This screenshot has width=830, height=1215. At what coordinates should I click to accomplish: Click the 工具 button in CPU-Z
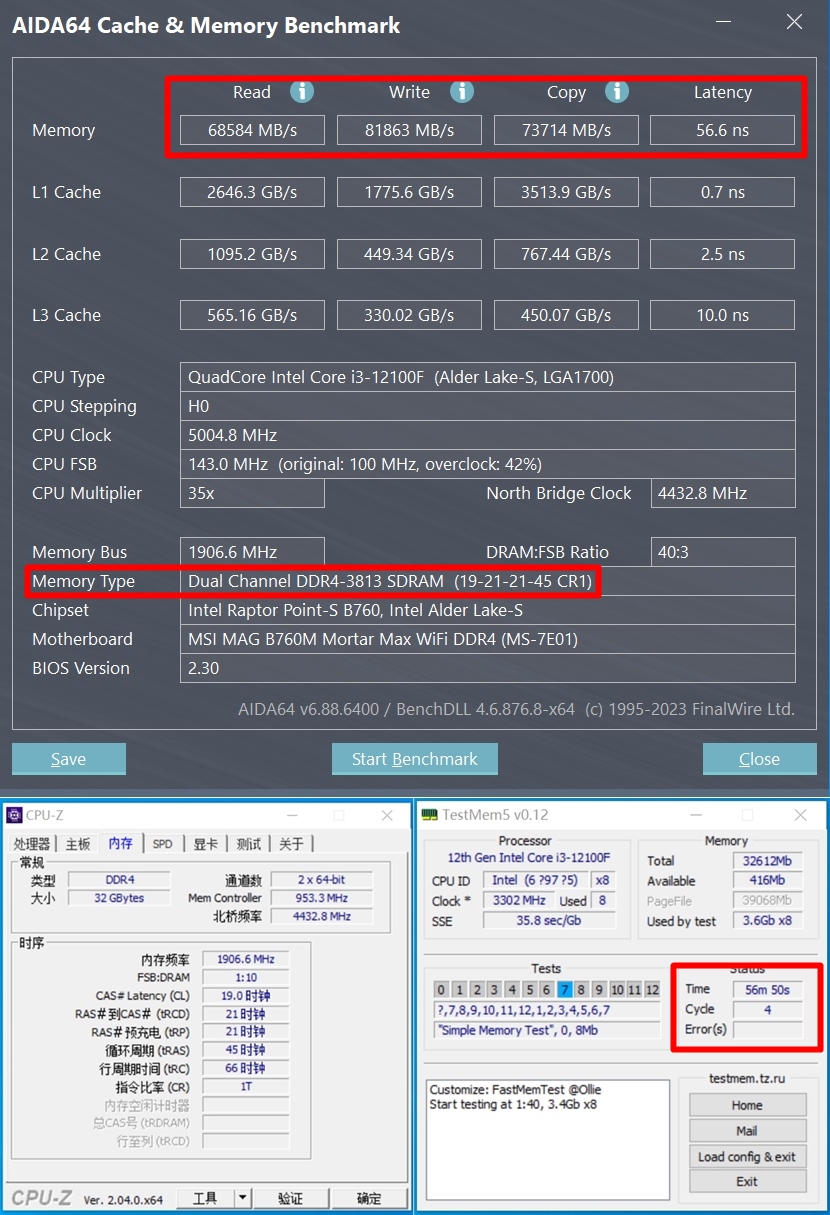click(x=205, y=1198)
